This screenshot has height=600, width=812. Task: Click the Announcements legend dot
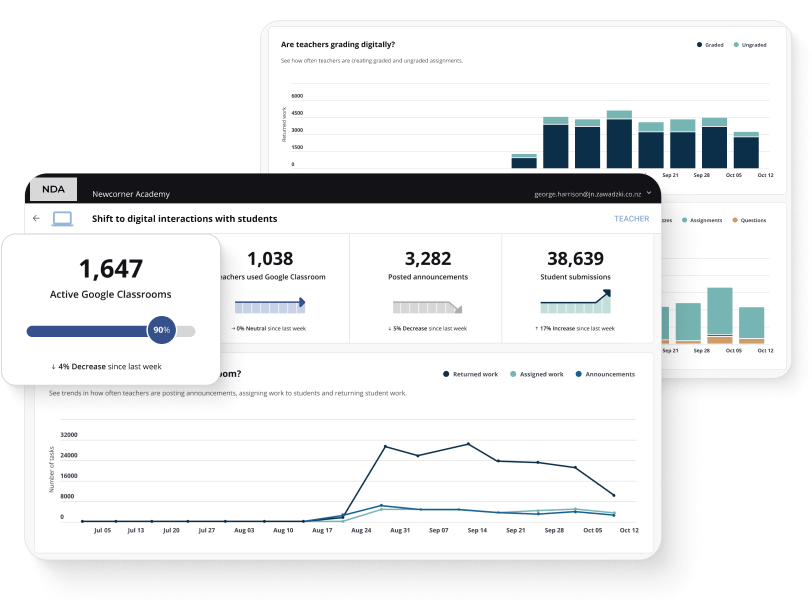(x=580, y=374)
